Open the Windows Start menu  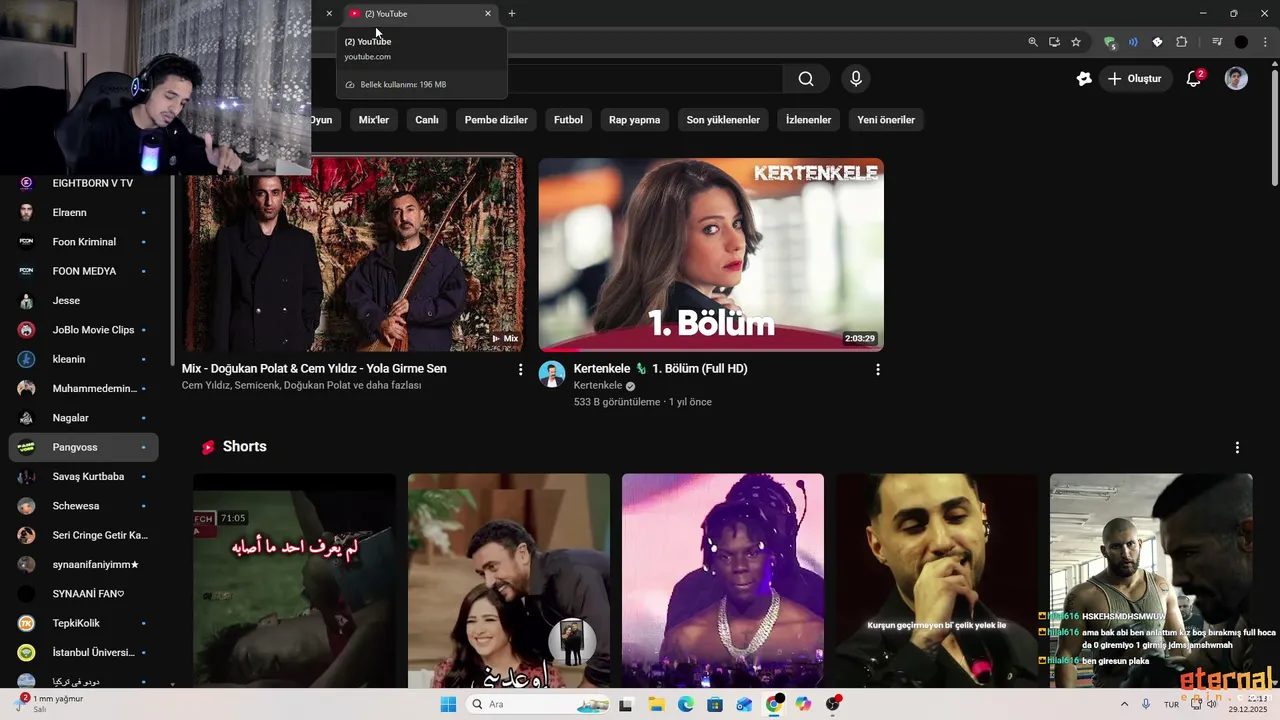448,704
